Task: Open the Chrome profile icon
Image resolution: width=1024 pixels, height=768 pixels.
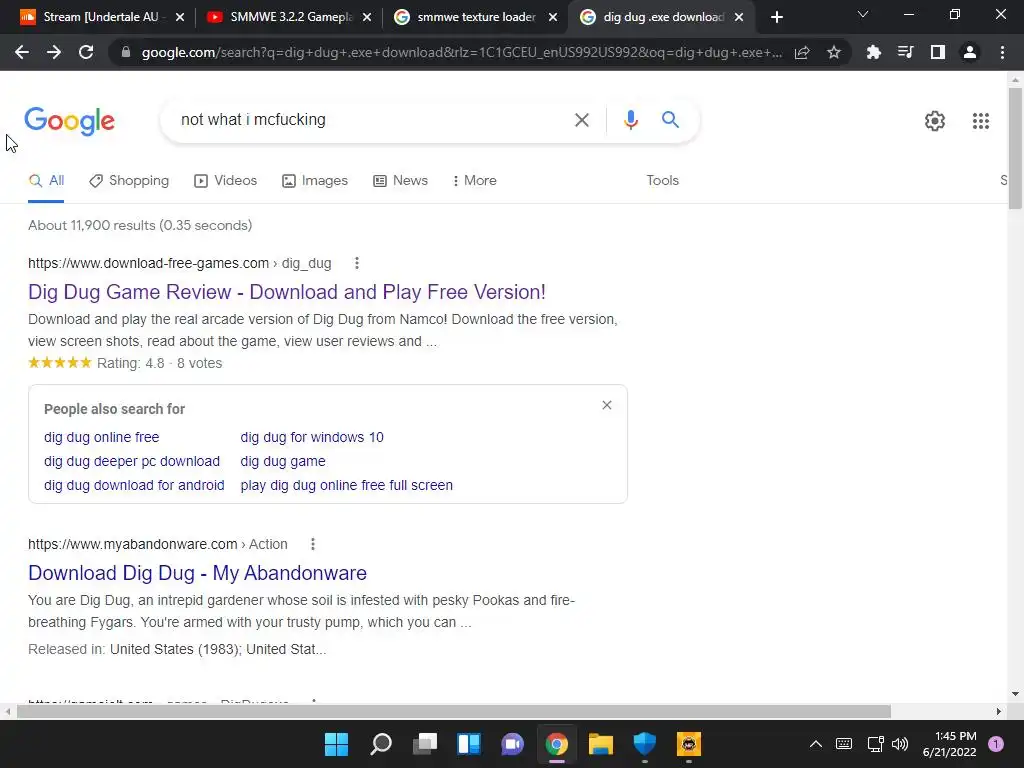Action: click(x=970, y=52)
